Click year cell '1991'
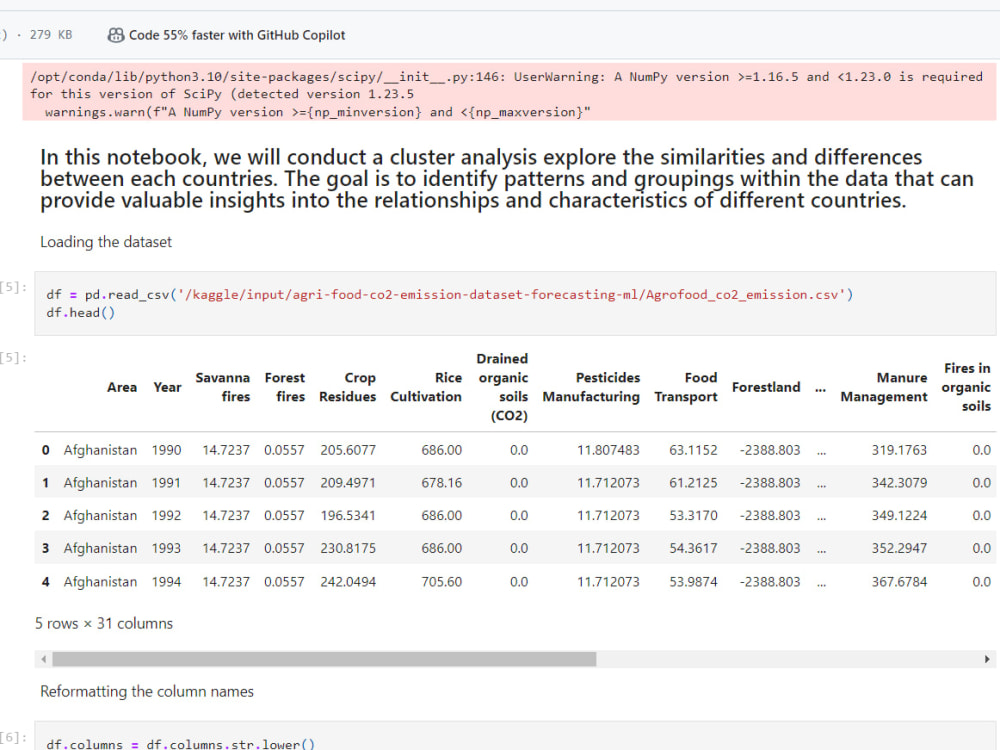The image size is (1000, 750). click(166, 483)
